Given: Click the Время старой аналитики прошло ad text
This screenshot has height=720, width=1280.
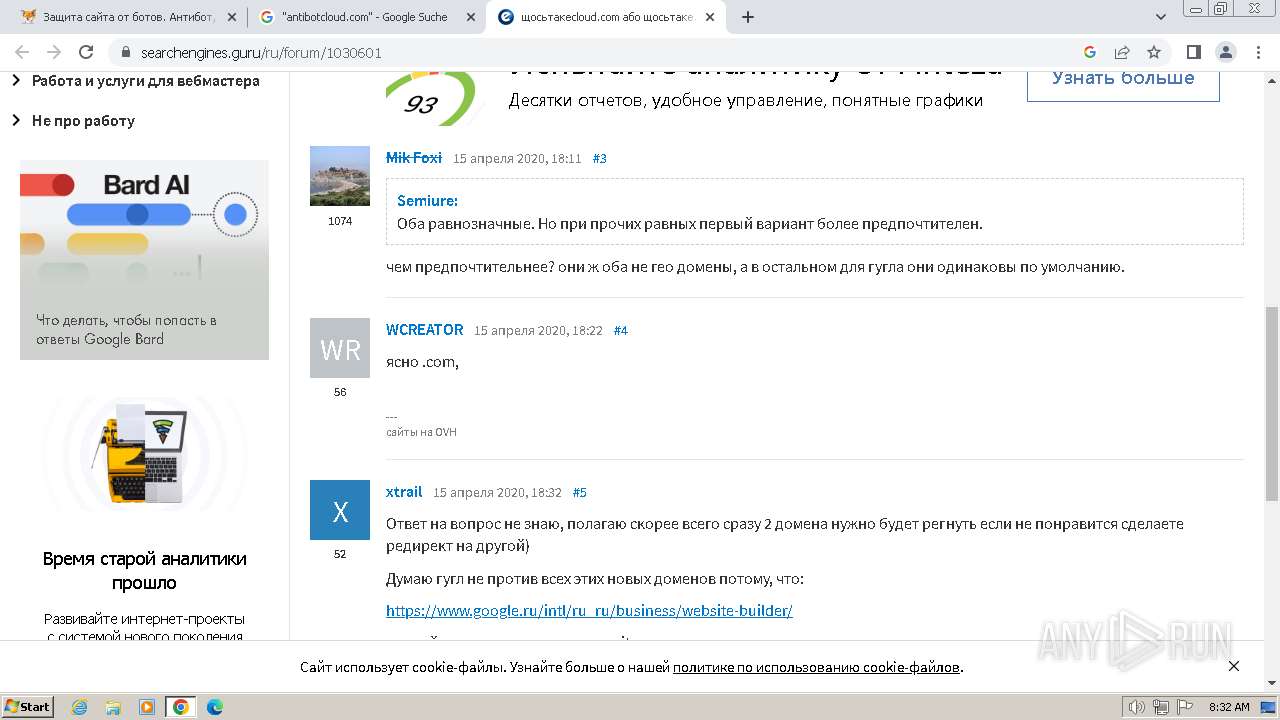Looking at the screenshot, I should click(144, 571).
